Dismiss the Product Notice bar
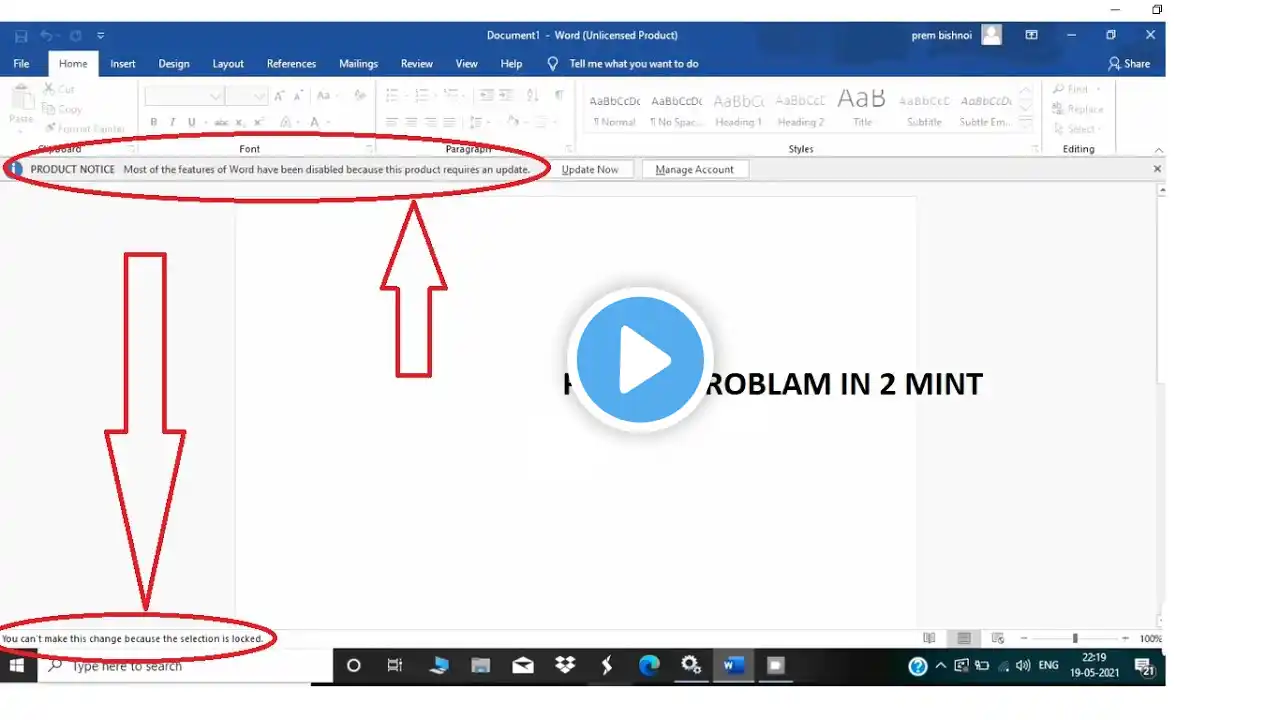1280x720 pixels. (1157, 169)
